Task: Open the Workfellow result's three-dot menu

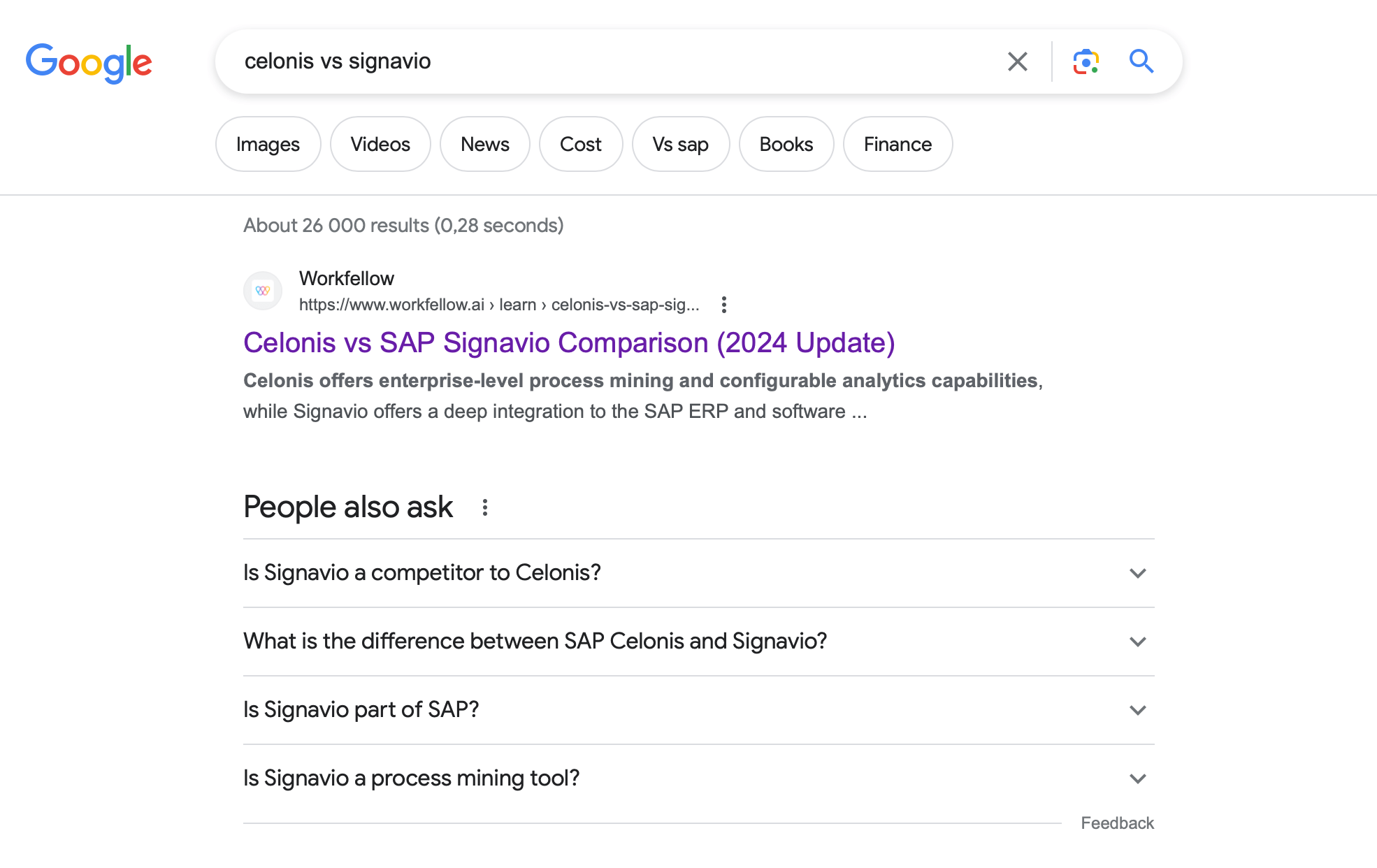Action: pos(724,305)
